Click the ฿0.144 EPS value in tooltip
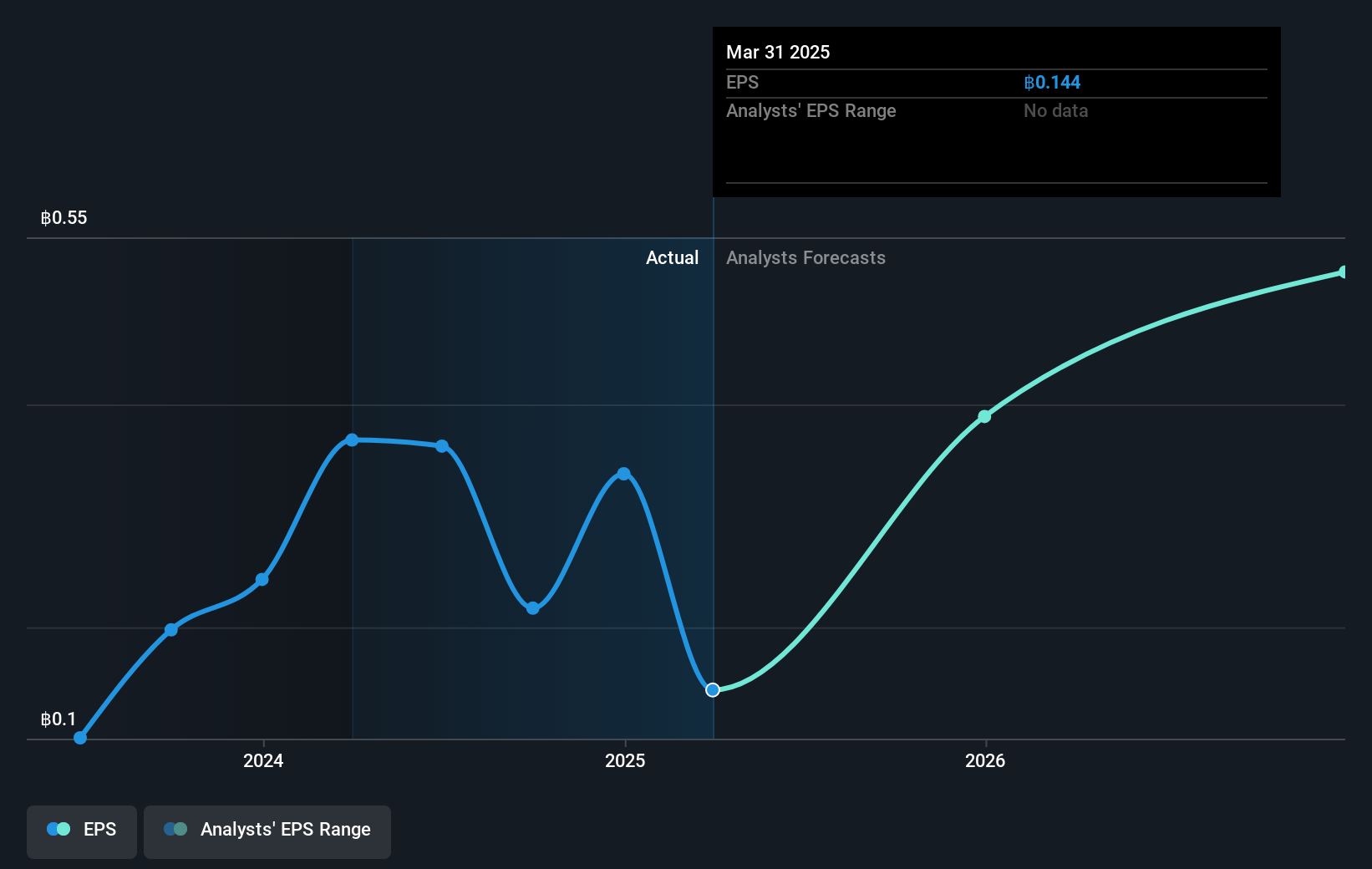This screenshot has width=1372, height=869. 1052,83
